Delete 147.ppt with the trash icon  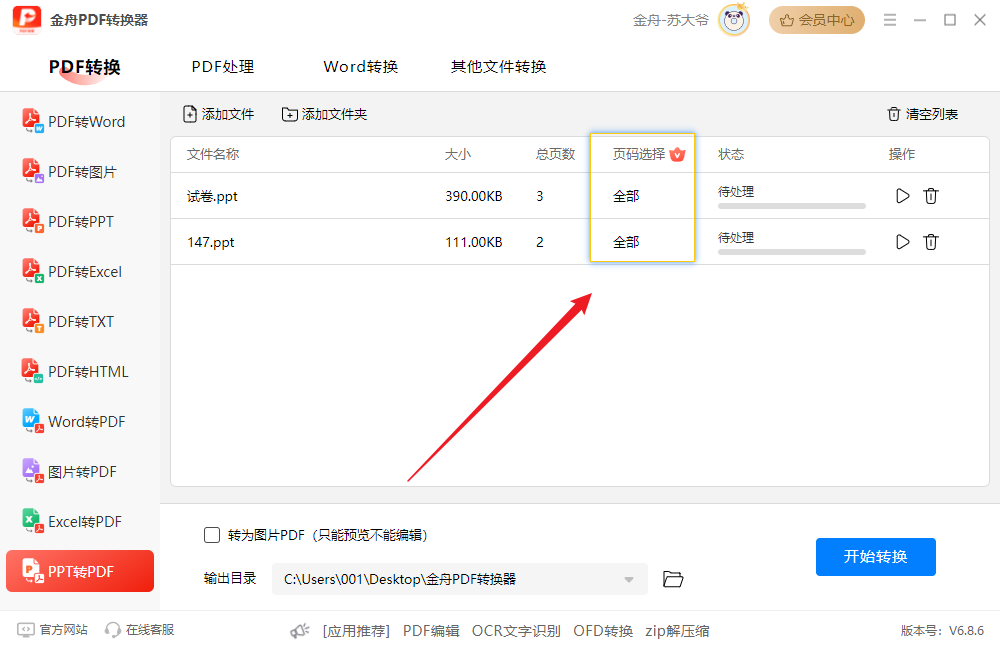pos(931,242)
